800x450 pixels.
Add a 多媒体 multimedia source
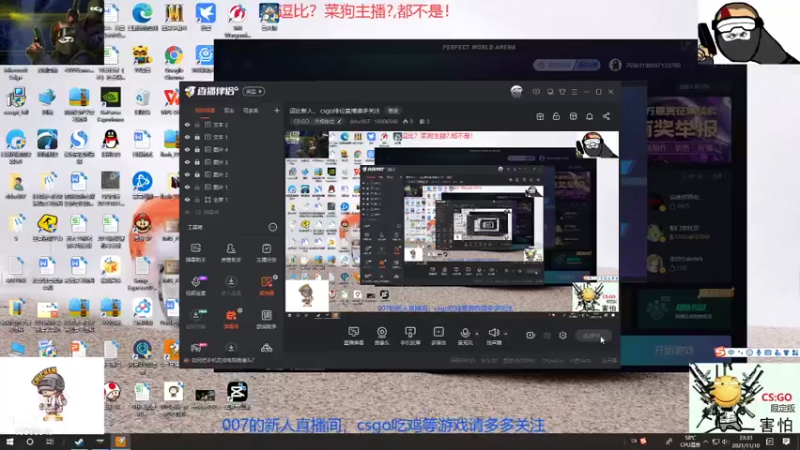click(438, 336)
